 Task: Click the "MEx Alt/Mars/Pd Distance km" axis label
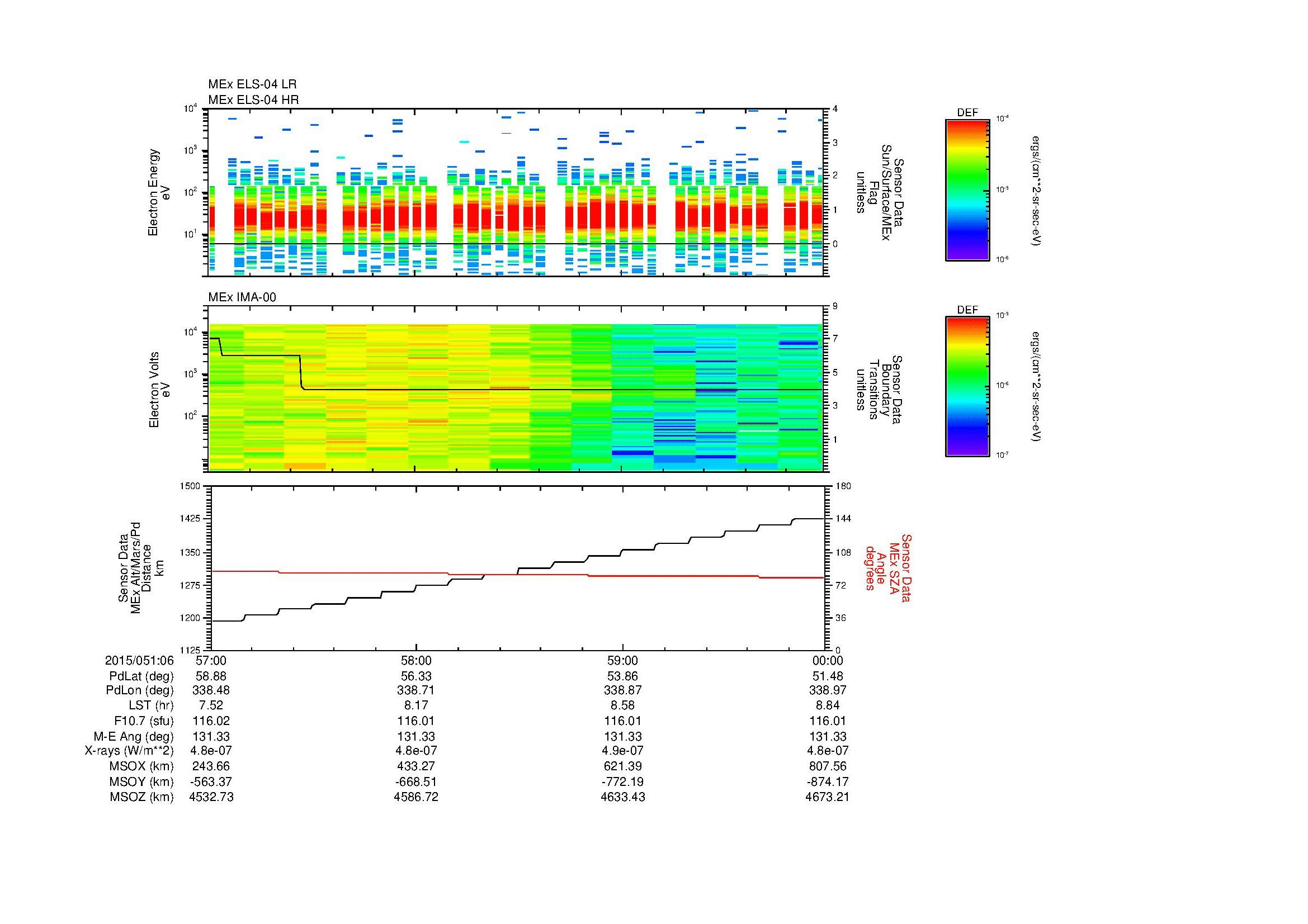pos(141,567)
